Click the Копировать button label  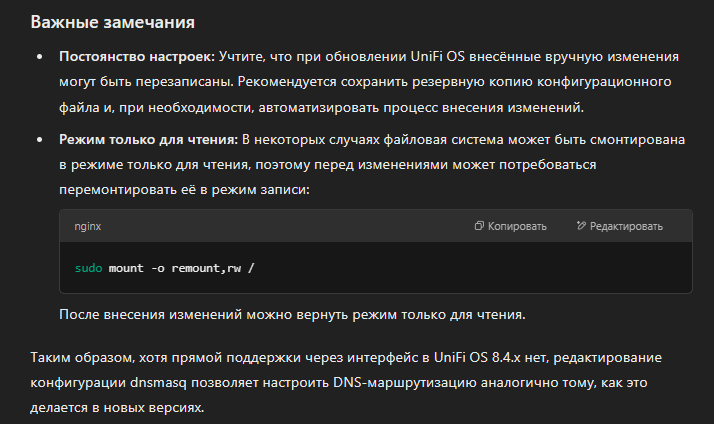point(517,226)
